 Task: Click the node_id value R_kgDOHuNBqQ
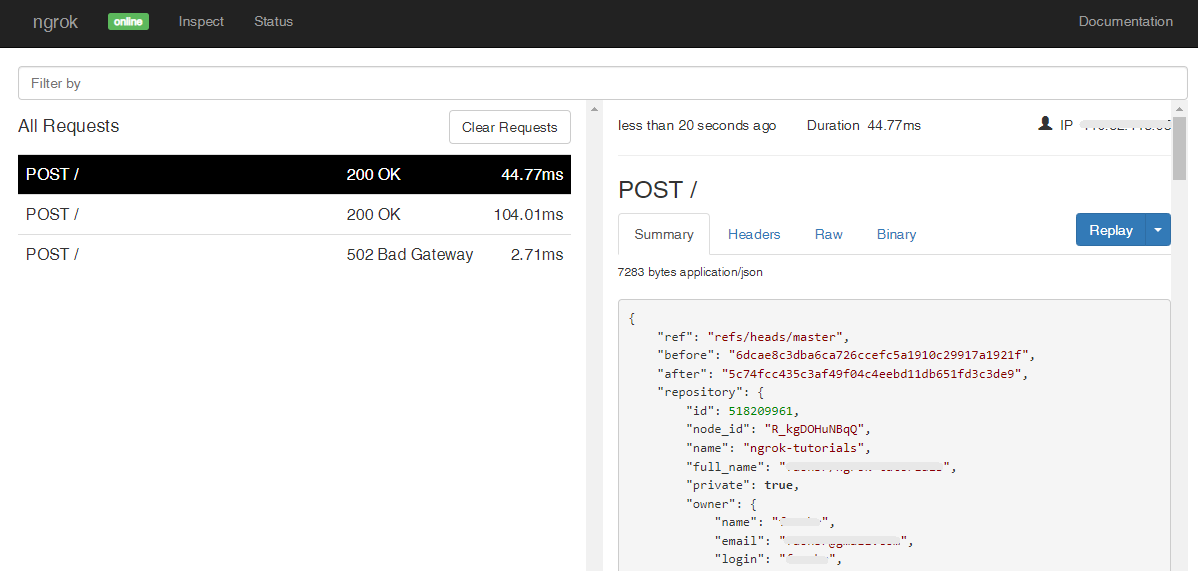pos(814,430)
